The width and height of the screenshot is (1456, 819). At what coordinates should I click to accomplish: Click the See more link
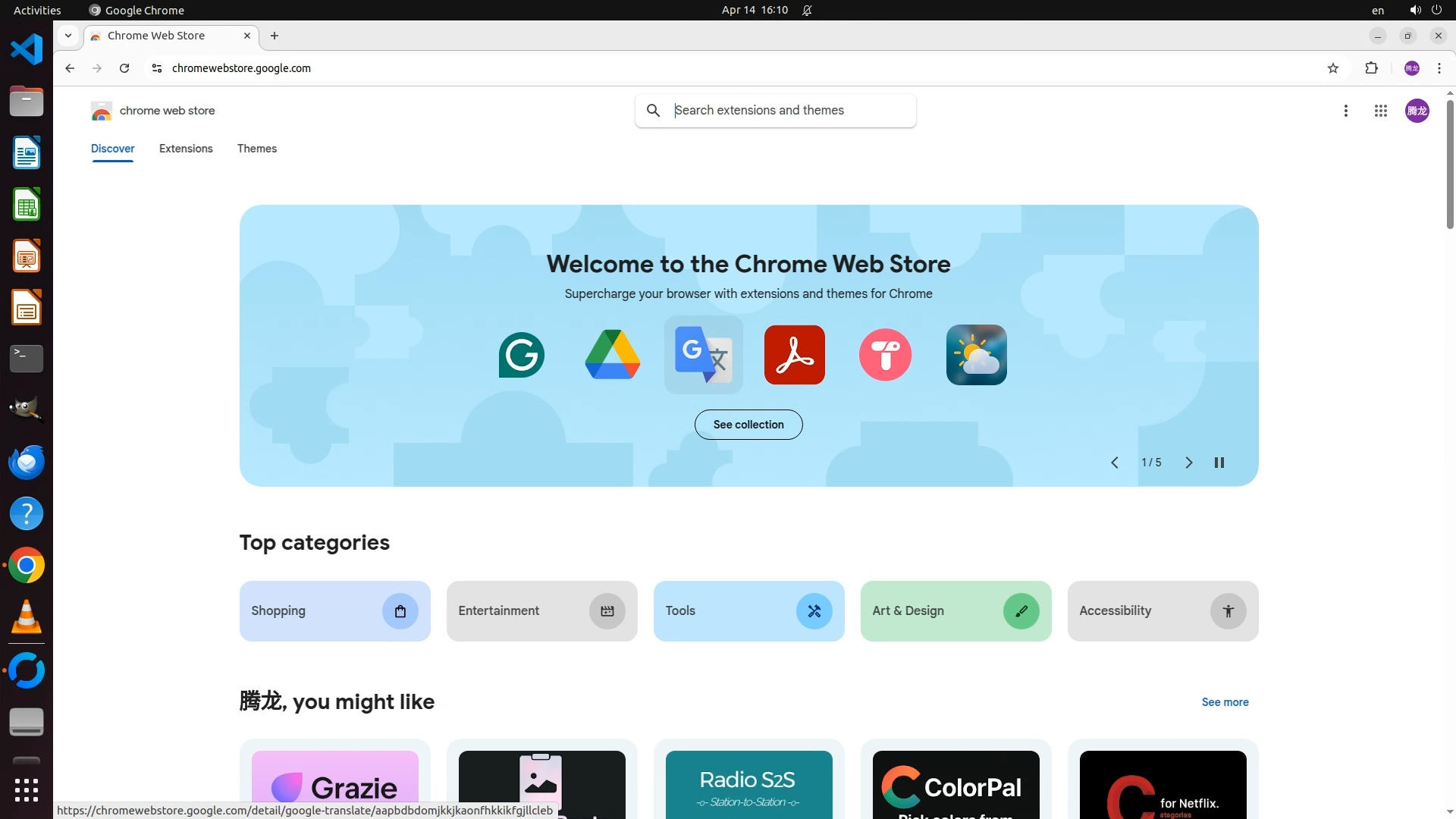click(1225, 702)
